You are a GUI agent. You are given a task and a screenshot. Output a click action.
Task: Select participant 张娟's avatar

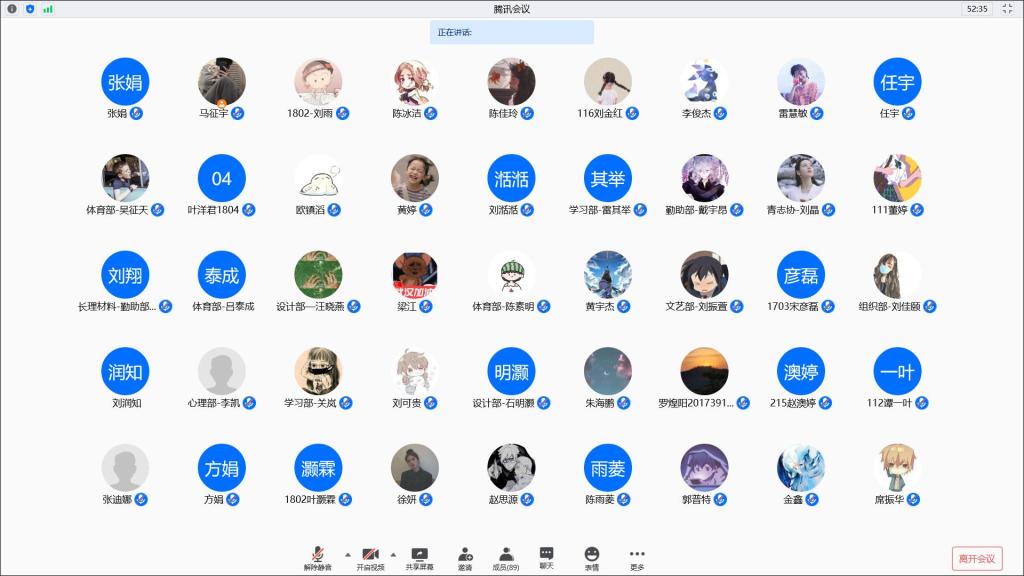click(x=125, y=82)
